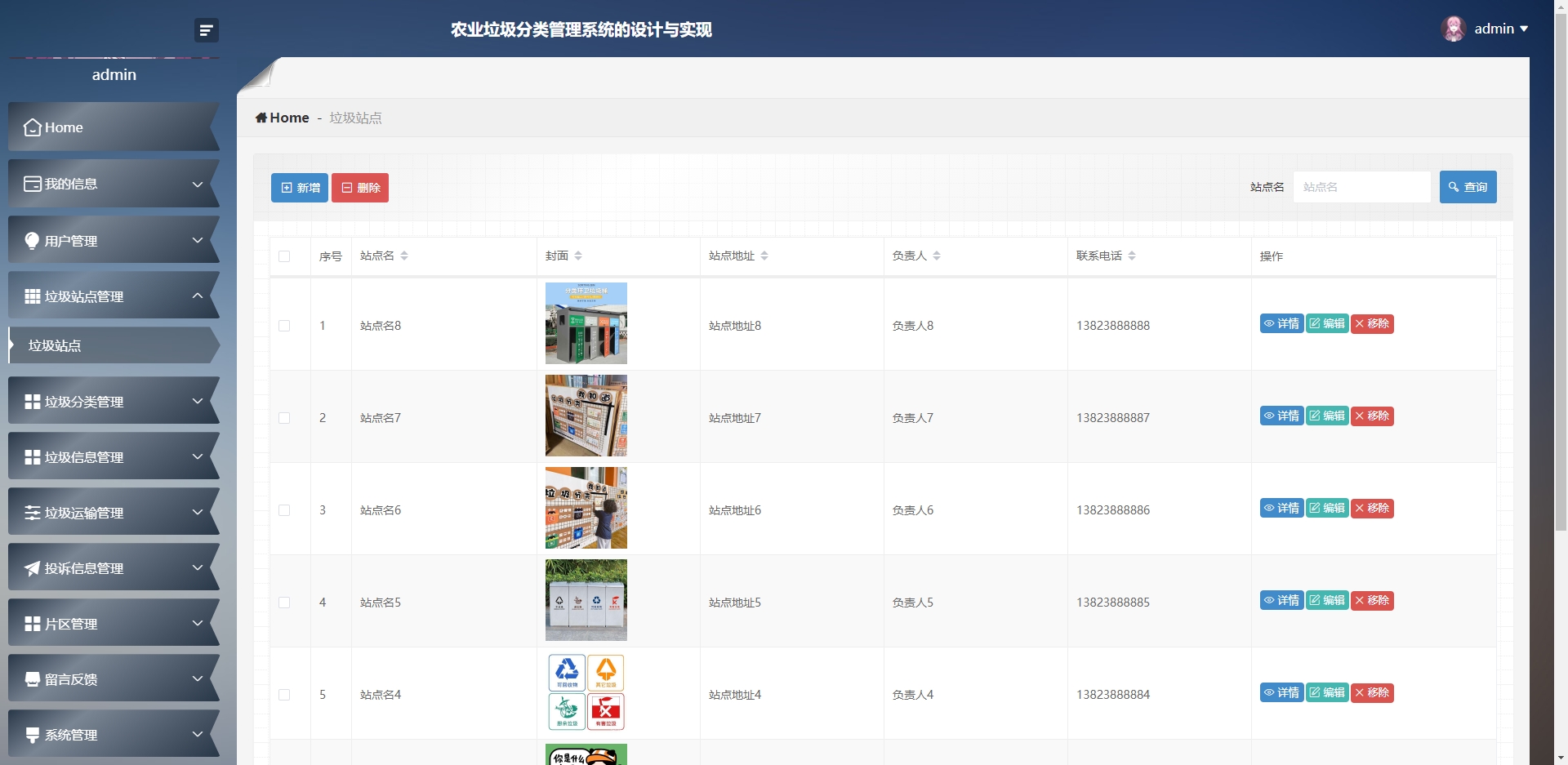Select the 垃圾站点 submenu item
The width and height of the screenshot is (1568, 765).
coord(54,345)
